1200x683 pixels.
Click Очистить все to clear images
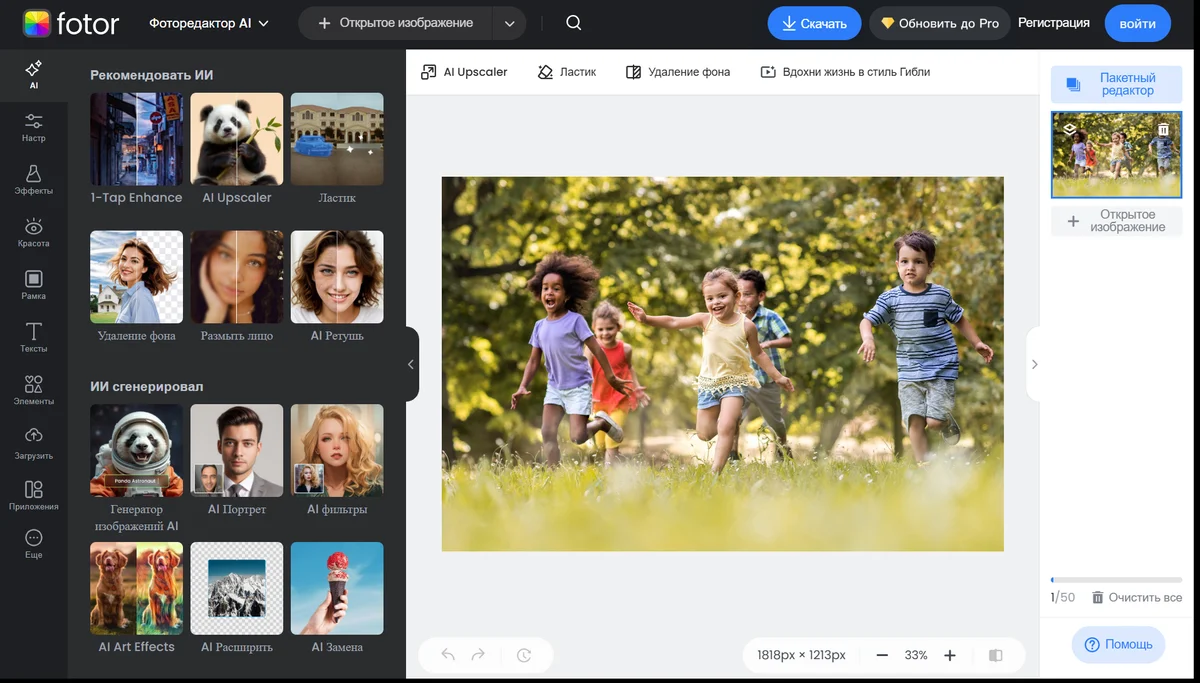tap(1137, 597)
